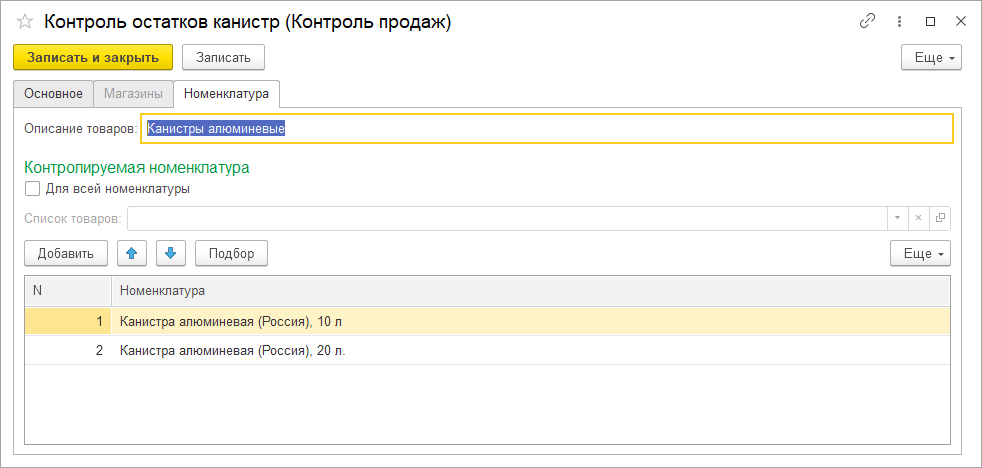
Task: Click Записать и закрыть button
Action: tap(93, 58)
